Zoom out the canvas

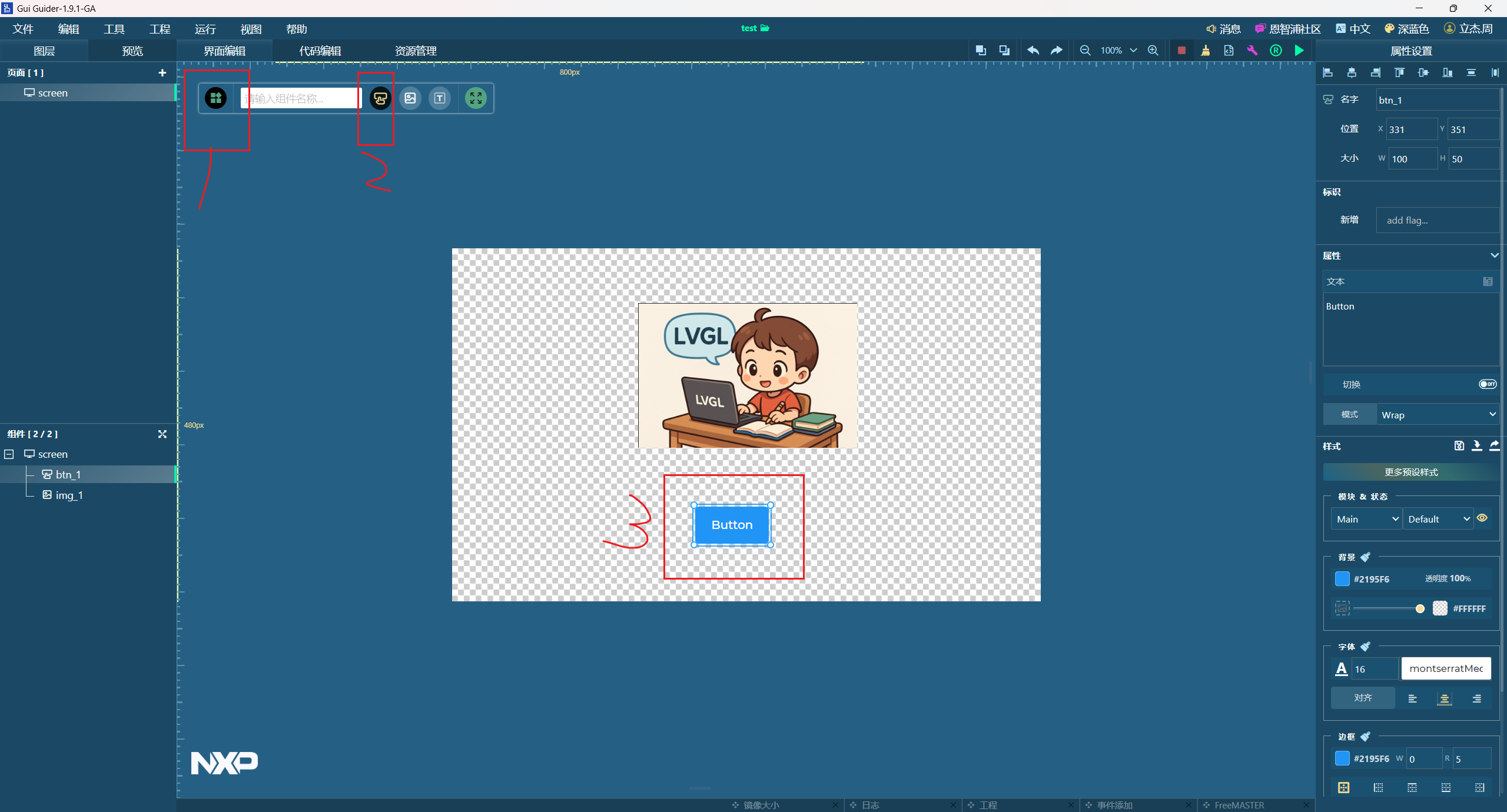tap(1085, 51)
